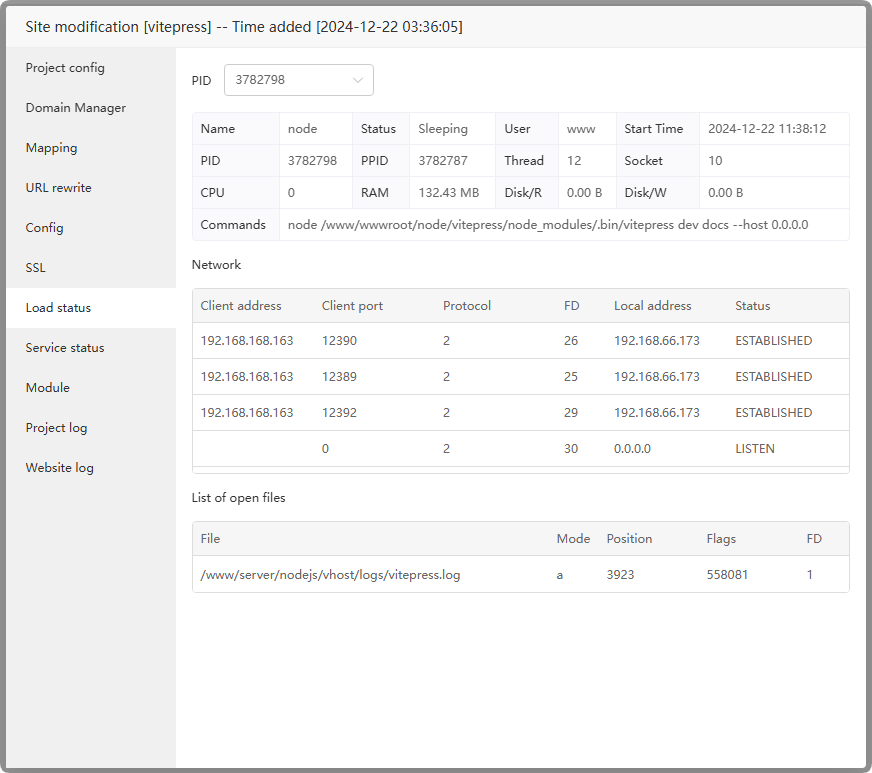Switch to Service status tab

[x=65, y=348]
